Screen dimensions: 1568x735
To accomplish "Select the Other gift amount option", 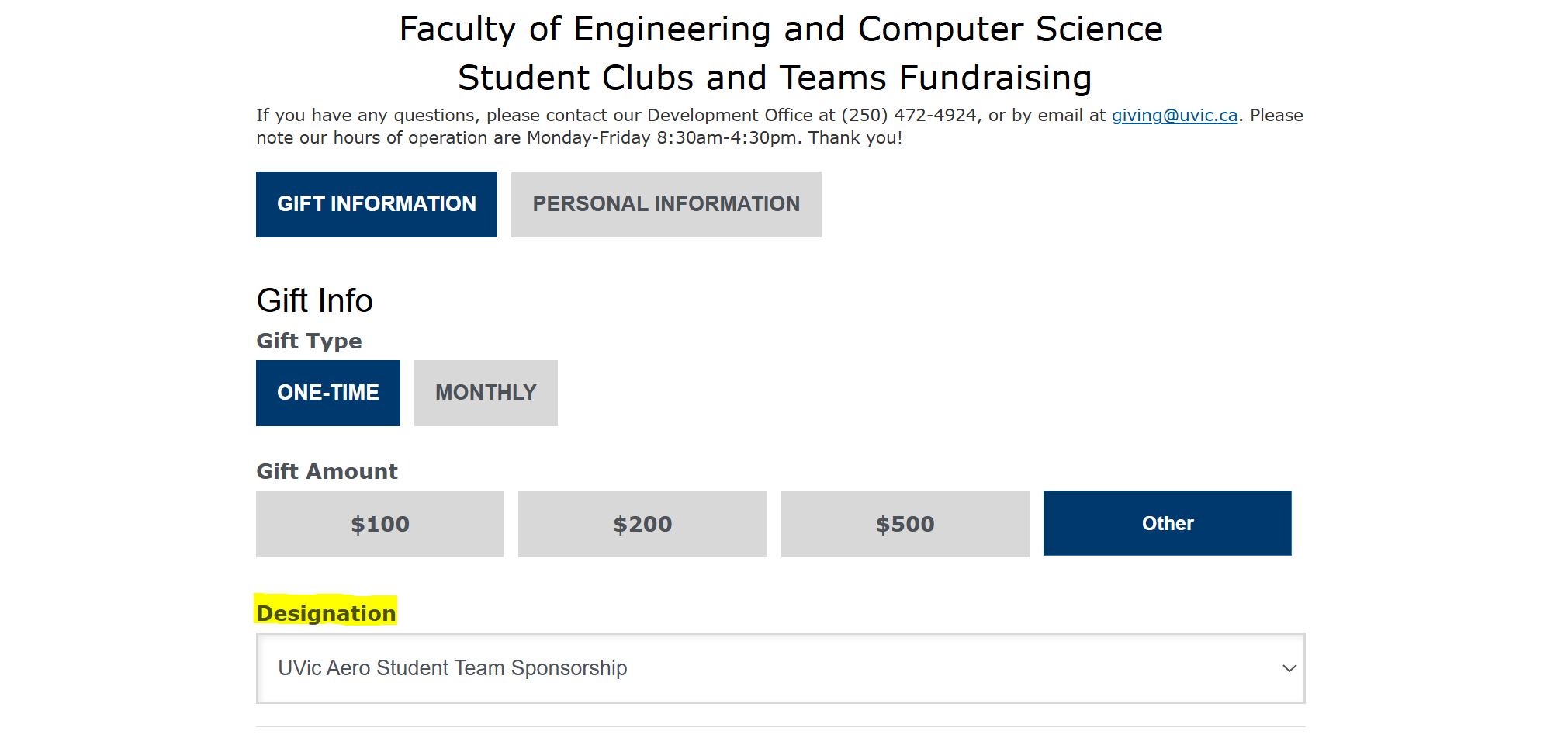I will 1167,524.
